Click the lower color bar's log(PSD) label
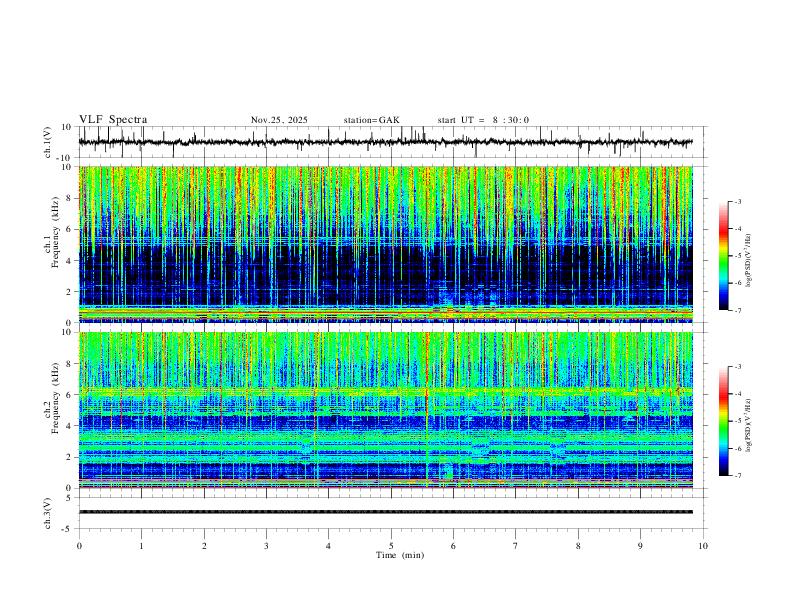792x612 pixels. (x=748, y=426)
